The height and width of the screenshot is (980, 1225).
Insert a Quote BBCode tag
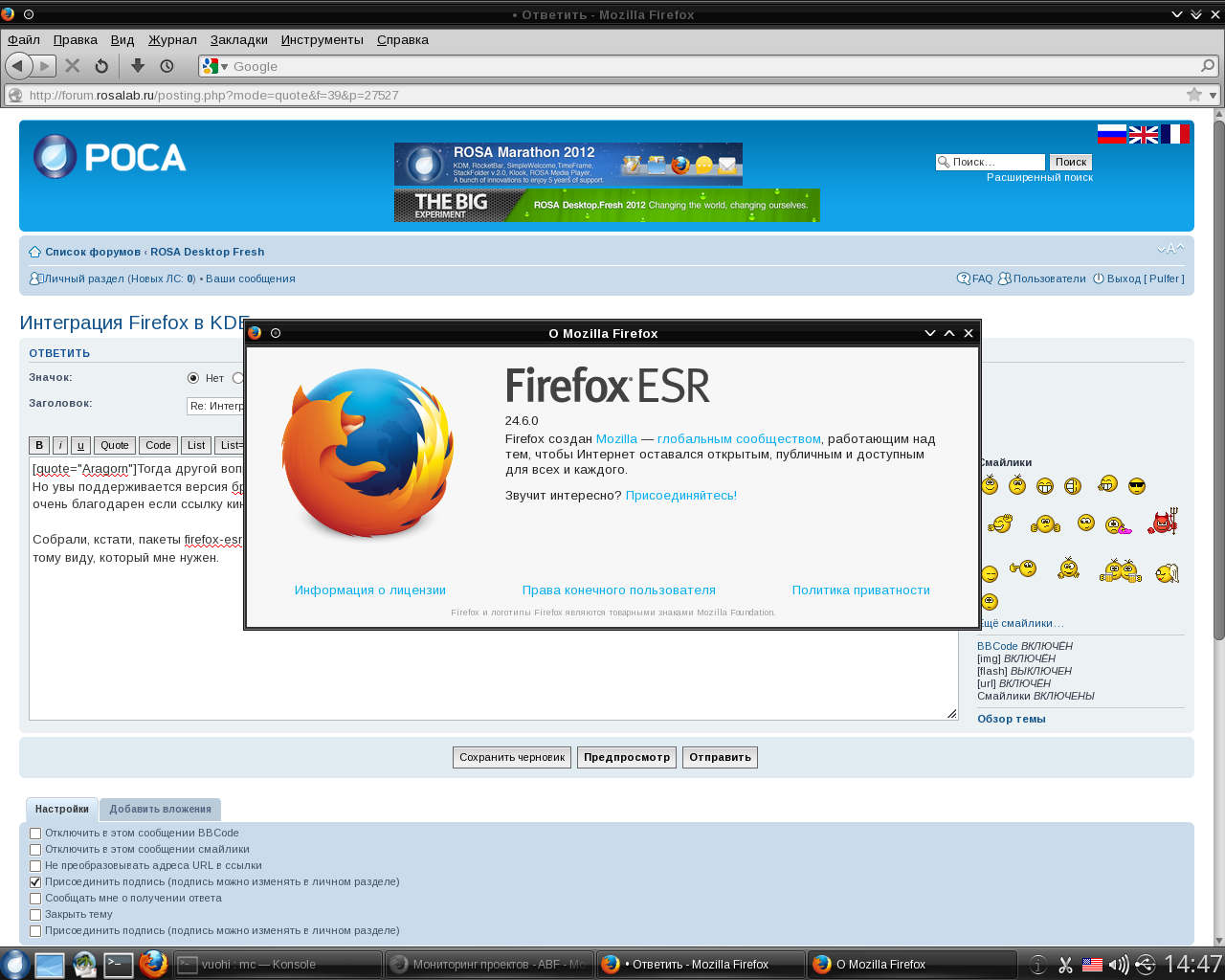(115, 445)
